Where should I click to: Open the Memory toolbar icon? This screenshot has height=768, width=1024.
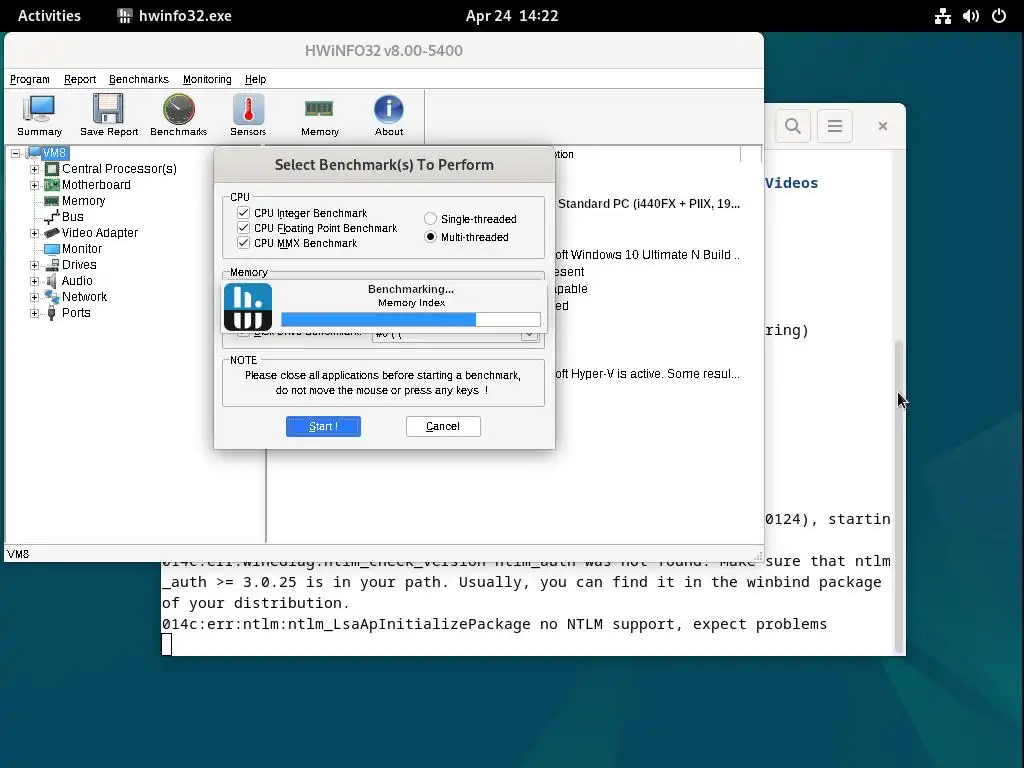[319, 108]
